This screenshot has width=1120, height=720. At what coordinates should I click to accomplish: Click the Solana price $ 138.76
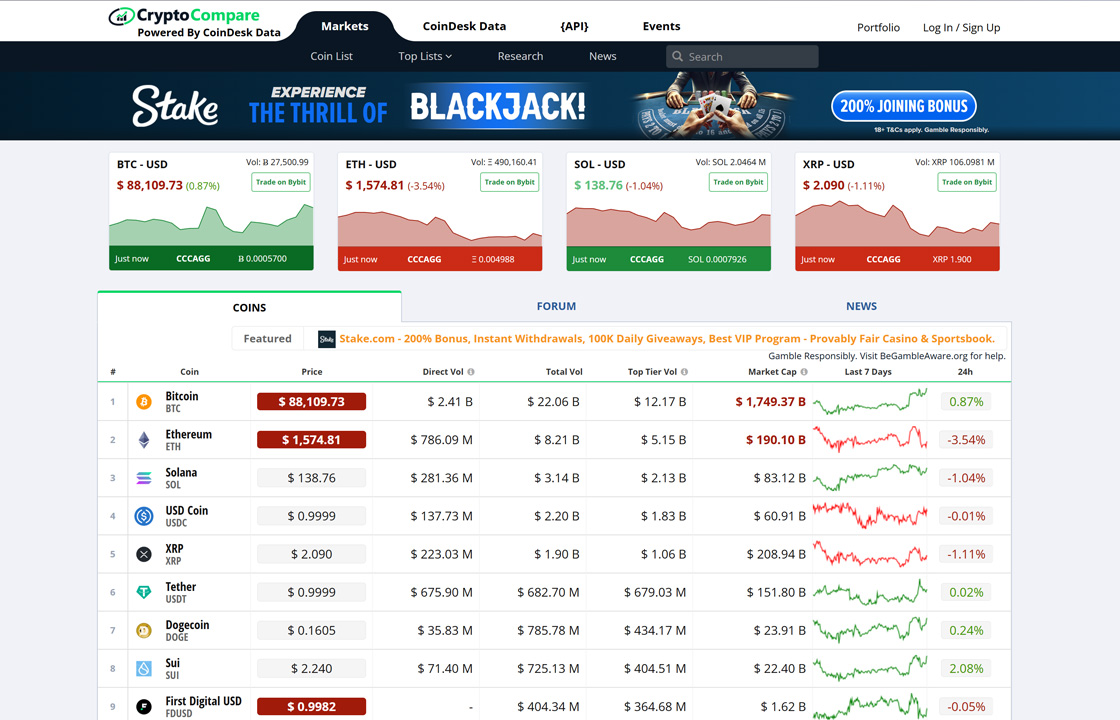point(311,479)
